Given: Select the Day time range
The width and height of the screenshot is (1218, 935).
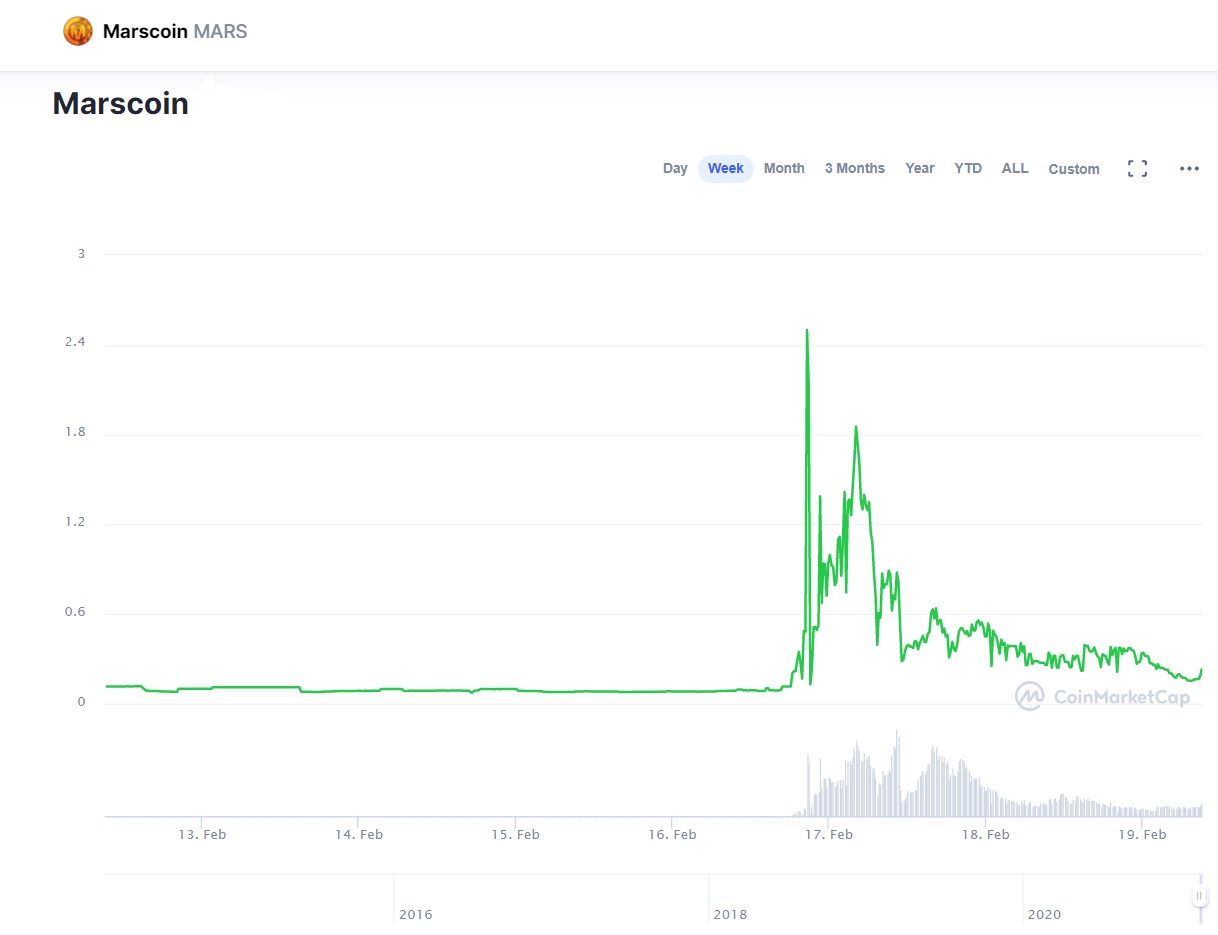Looking at the screenshot, I should [x=675, y=168].
